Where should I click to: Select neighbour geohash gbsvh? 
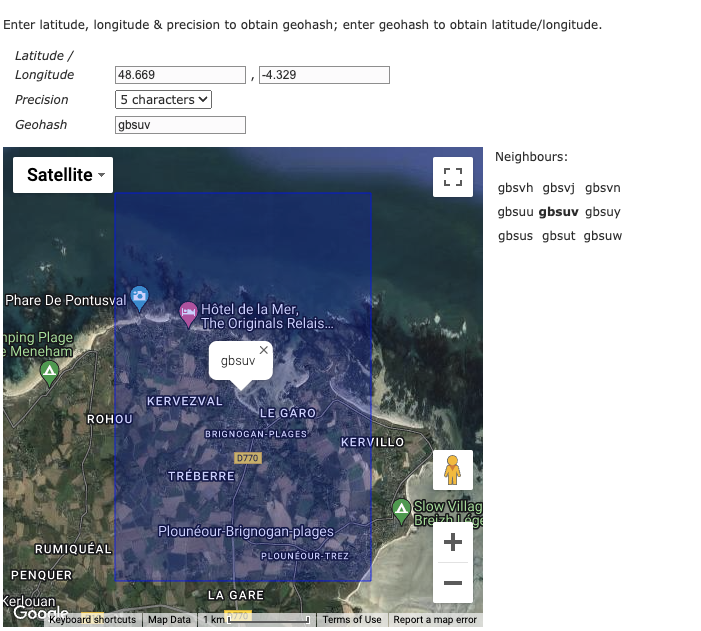click(x=516, y=188)
